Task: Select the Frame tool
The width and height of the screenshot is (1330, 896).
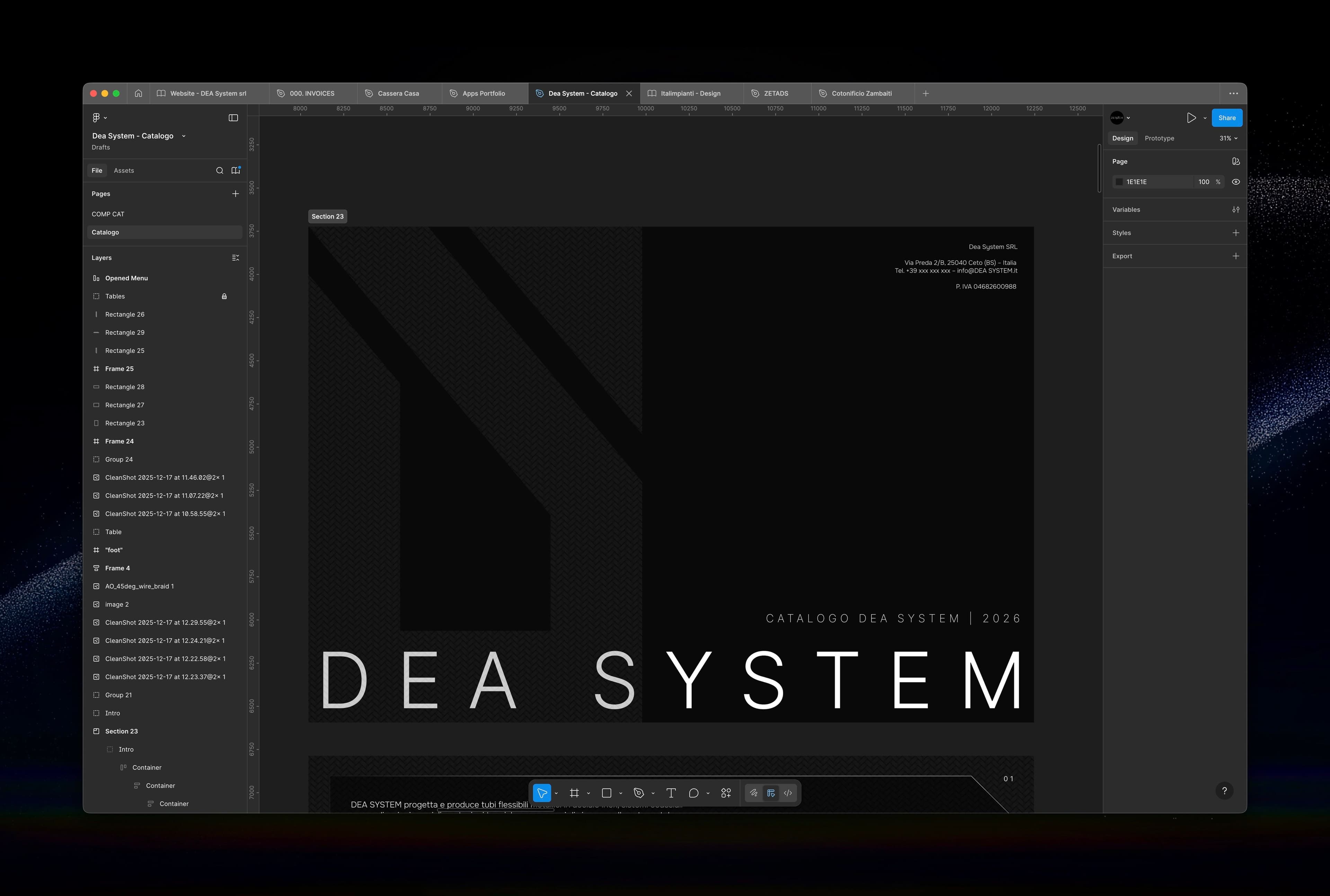Action: pos(575,792)
